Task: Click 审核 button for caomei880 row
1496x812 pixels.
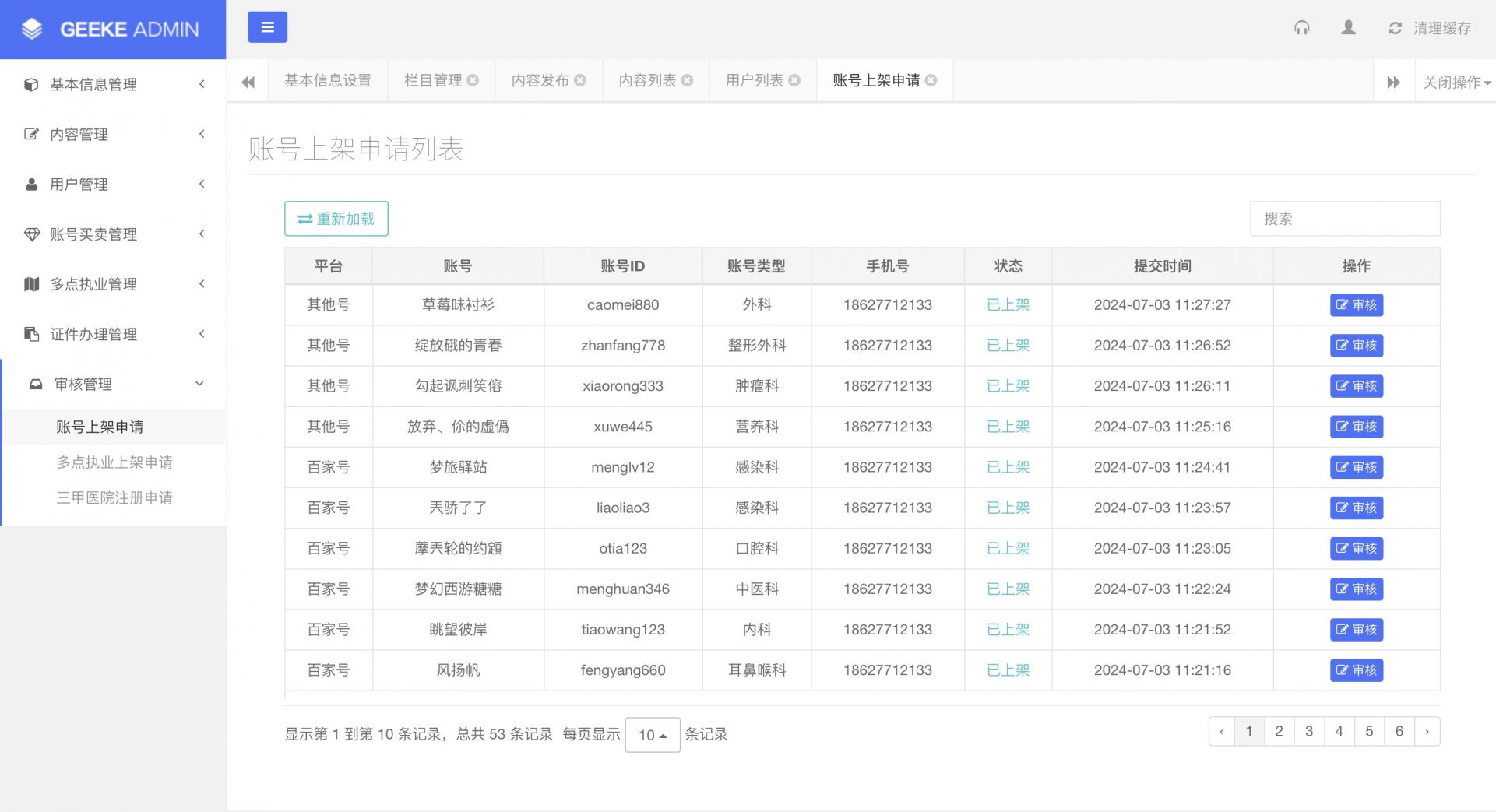Action: pos(1356,305)
